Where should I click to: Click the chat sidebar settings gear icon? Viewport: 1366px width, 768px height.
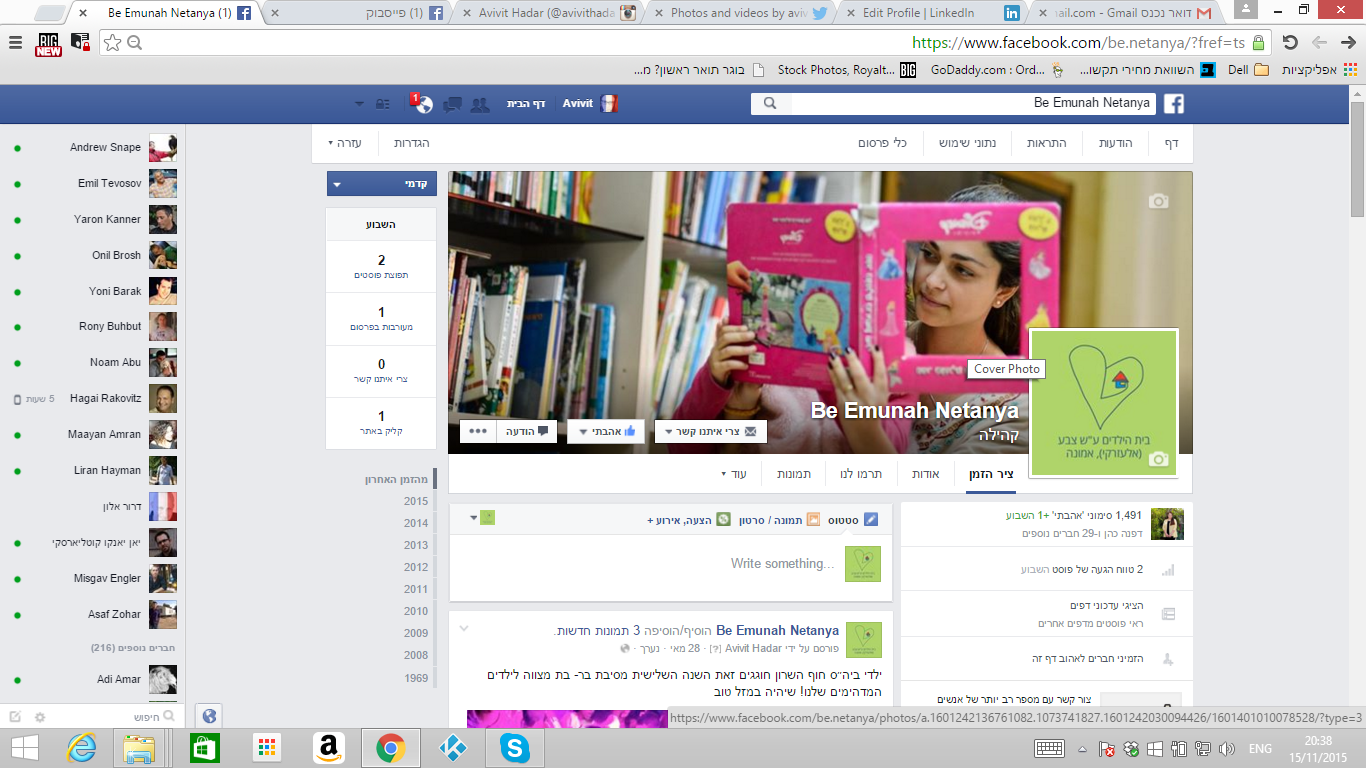click(x=40, y=717)
